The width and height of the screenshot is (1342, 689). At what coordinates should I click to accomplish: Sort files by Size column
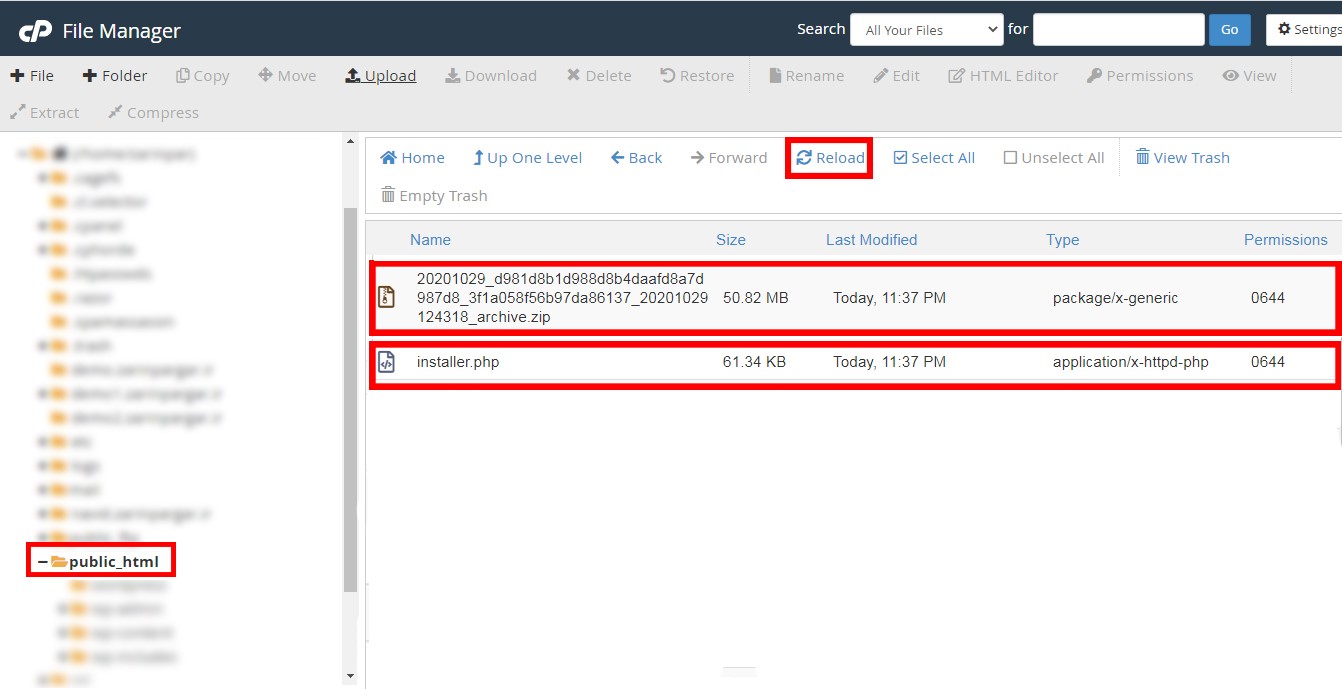pos(731,240)
